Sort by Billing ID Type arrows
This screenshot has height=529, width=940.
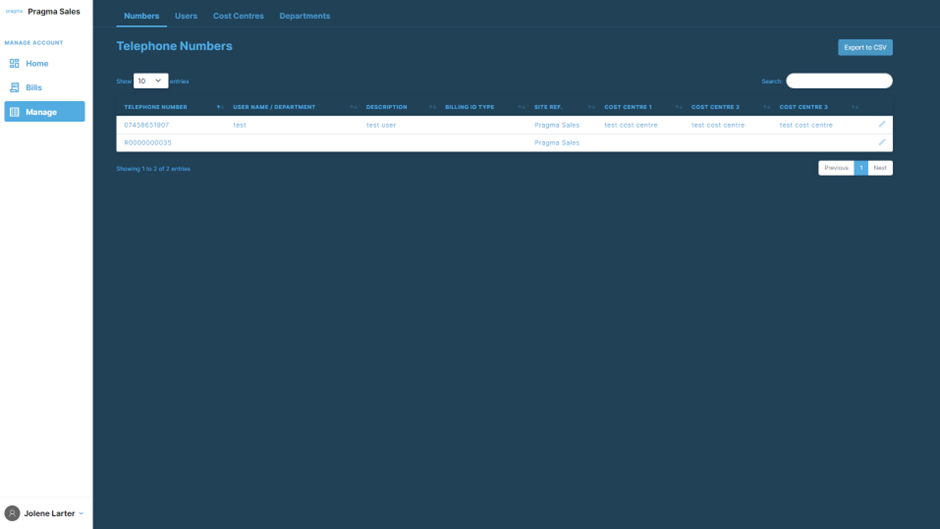522,107
